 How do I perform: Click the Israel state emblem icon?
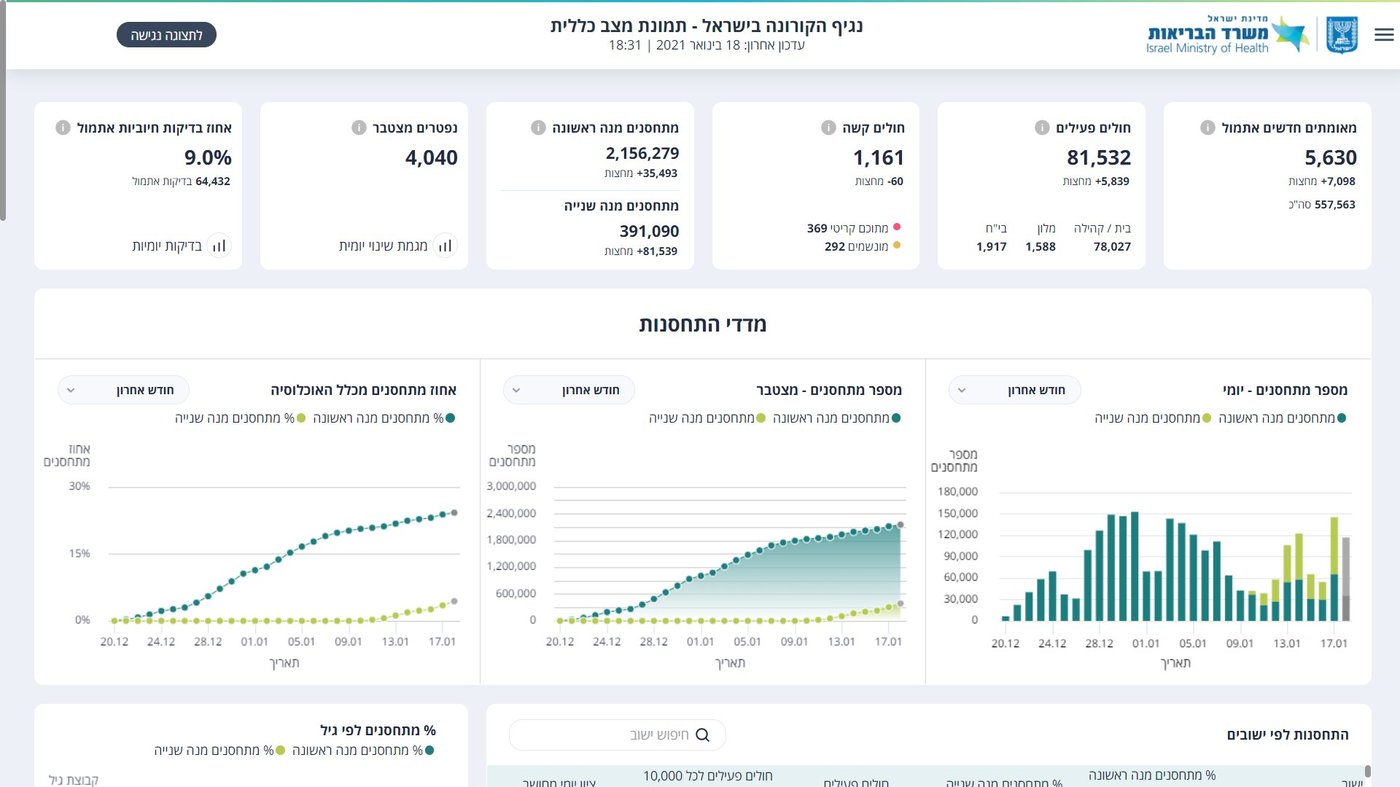(x=1342, y=35)
